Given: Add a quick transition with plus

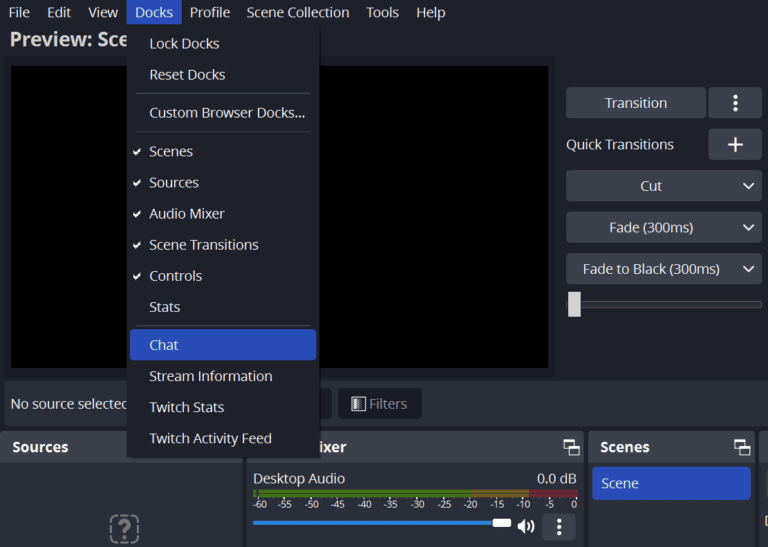Looking at the screenshot, I should coord(735,144).
